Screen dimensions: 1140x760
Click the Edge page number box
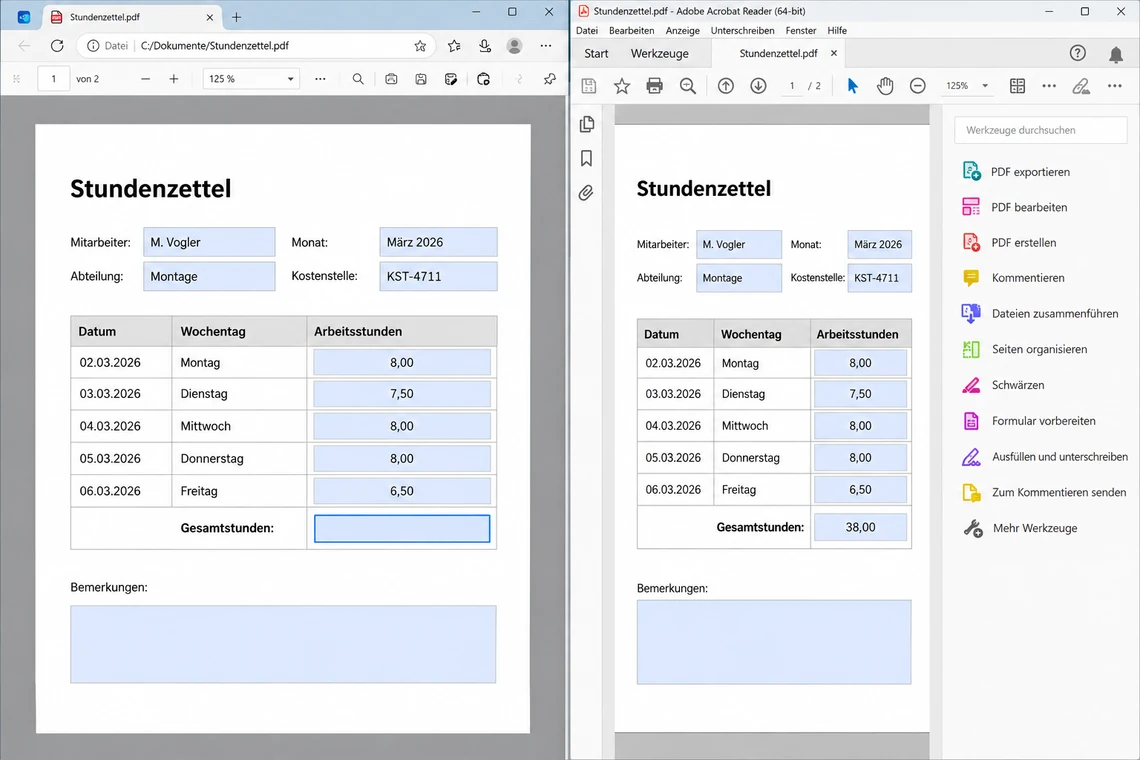pos(53,79)
